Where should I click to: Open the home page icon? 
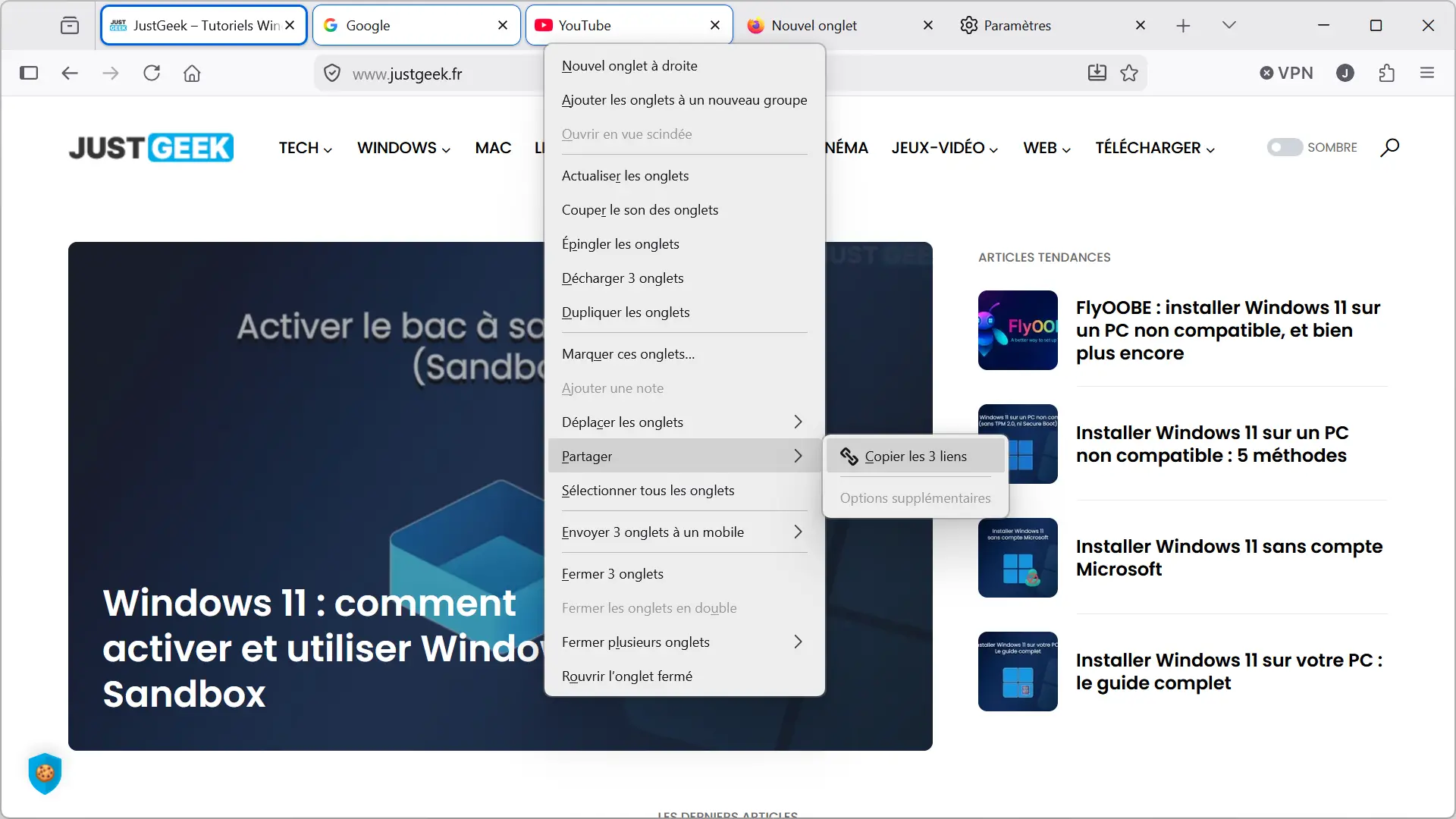(x=192, y=73)
